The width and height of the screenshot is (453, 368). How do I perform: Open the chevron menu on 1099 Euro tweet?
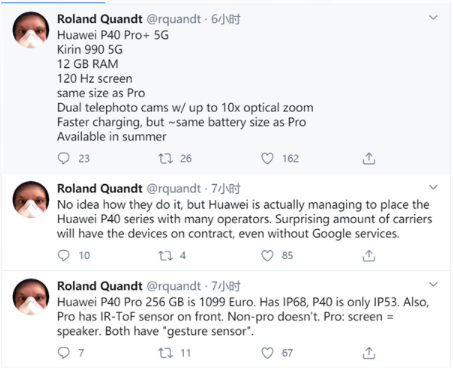433,284
